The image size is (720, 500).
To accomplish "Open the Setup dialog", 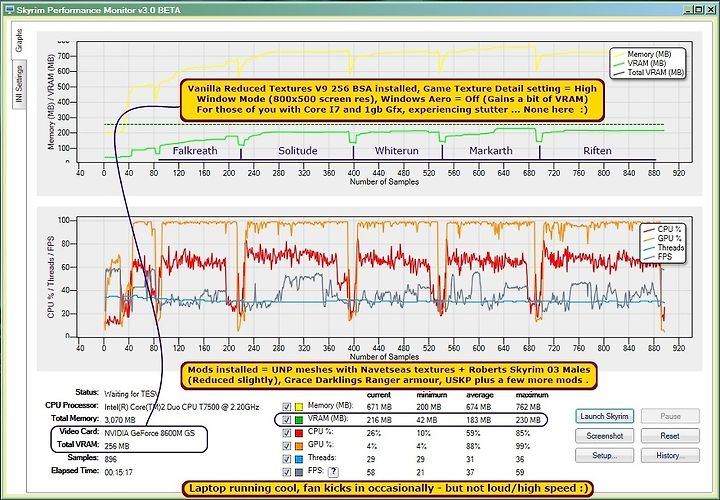I will [x=604, y=455].
